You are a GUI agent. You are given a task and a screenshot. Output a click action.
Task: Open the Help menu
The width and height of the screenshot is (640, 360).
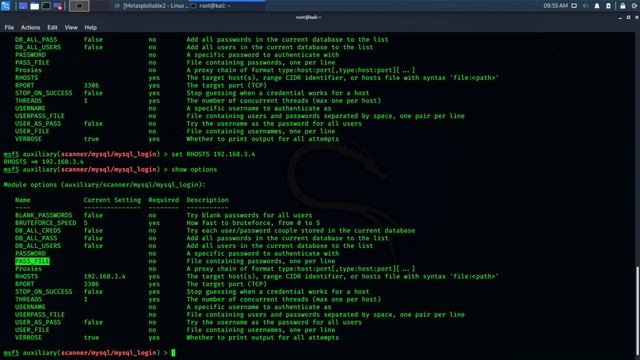(x=90, y=27)
